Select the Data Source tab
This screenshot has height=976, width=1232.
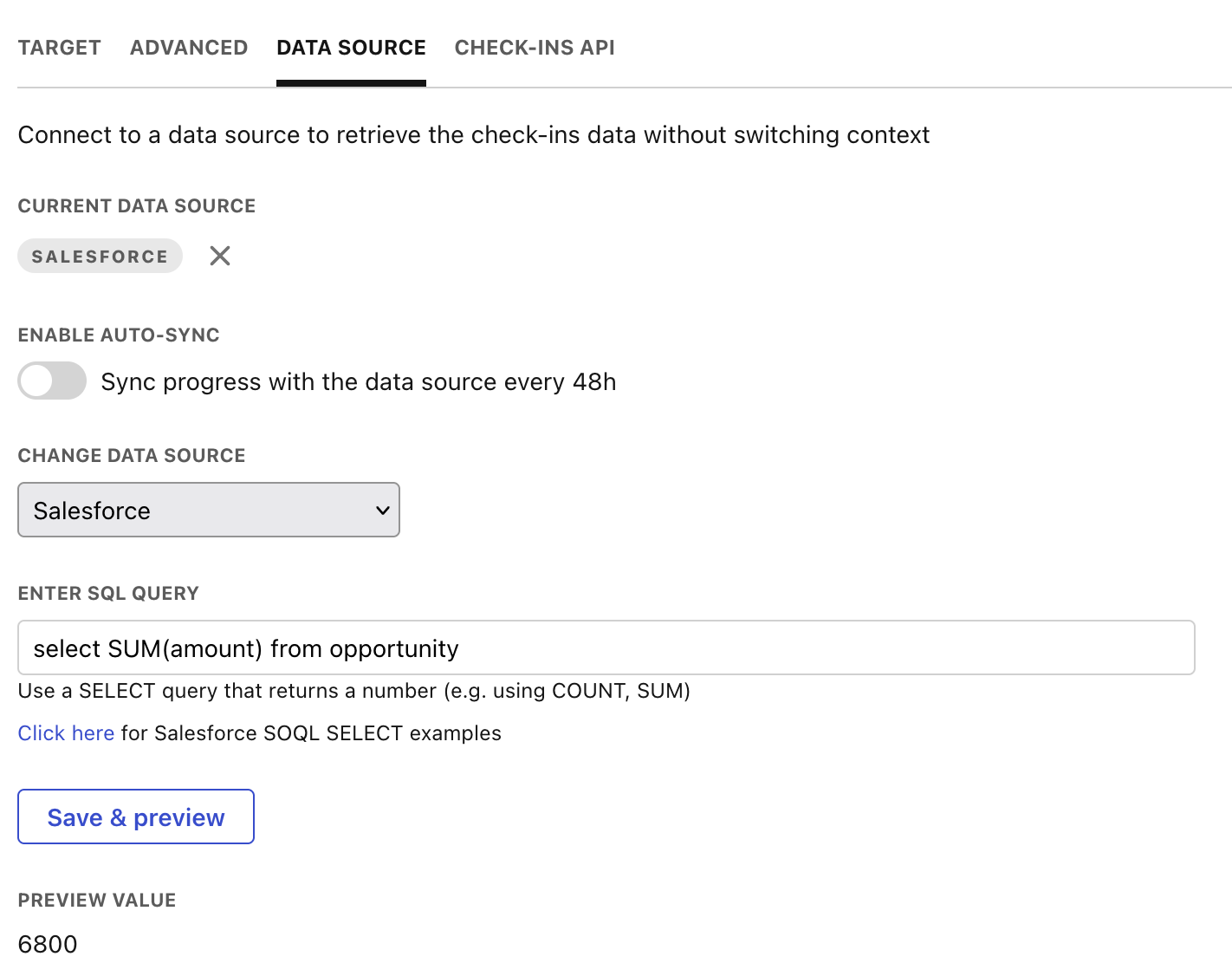351,48
